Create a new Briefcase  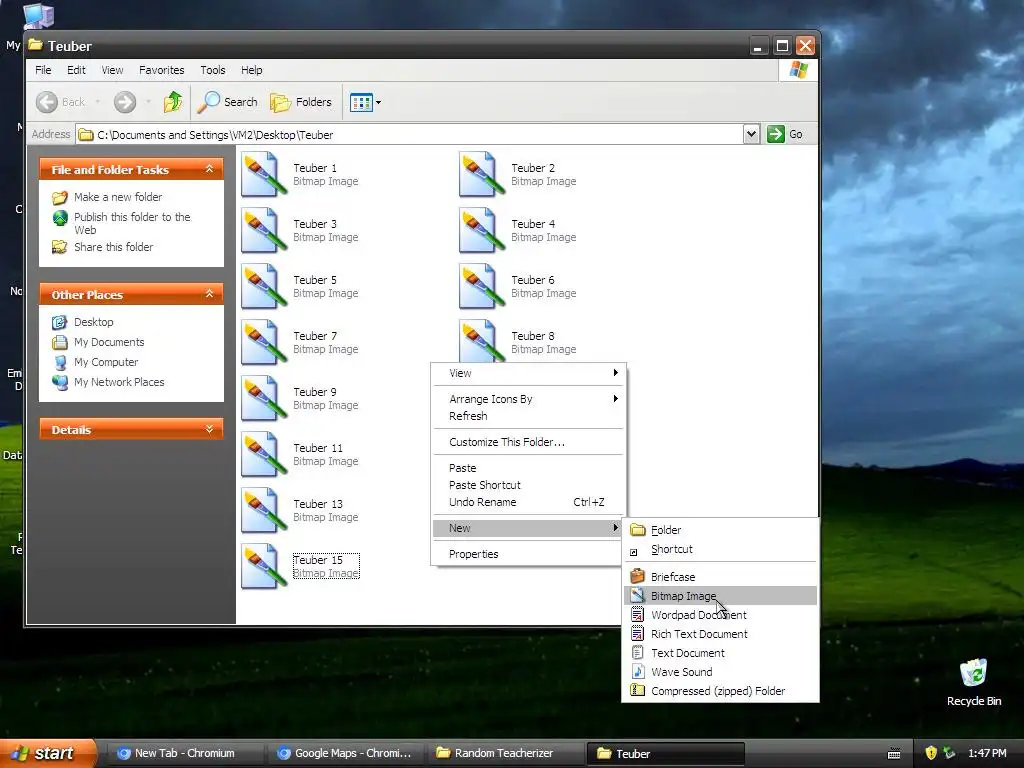(x=720, y=577)
